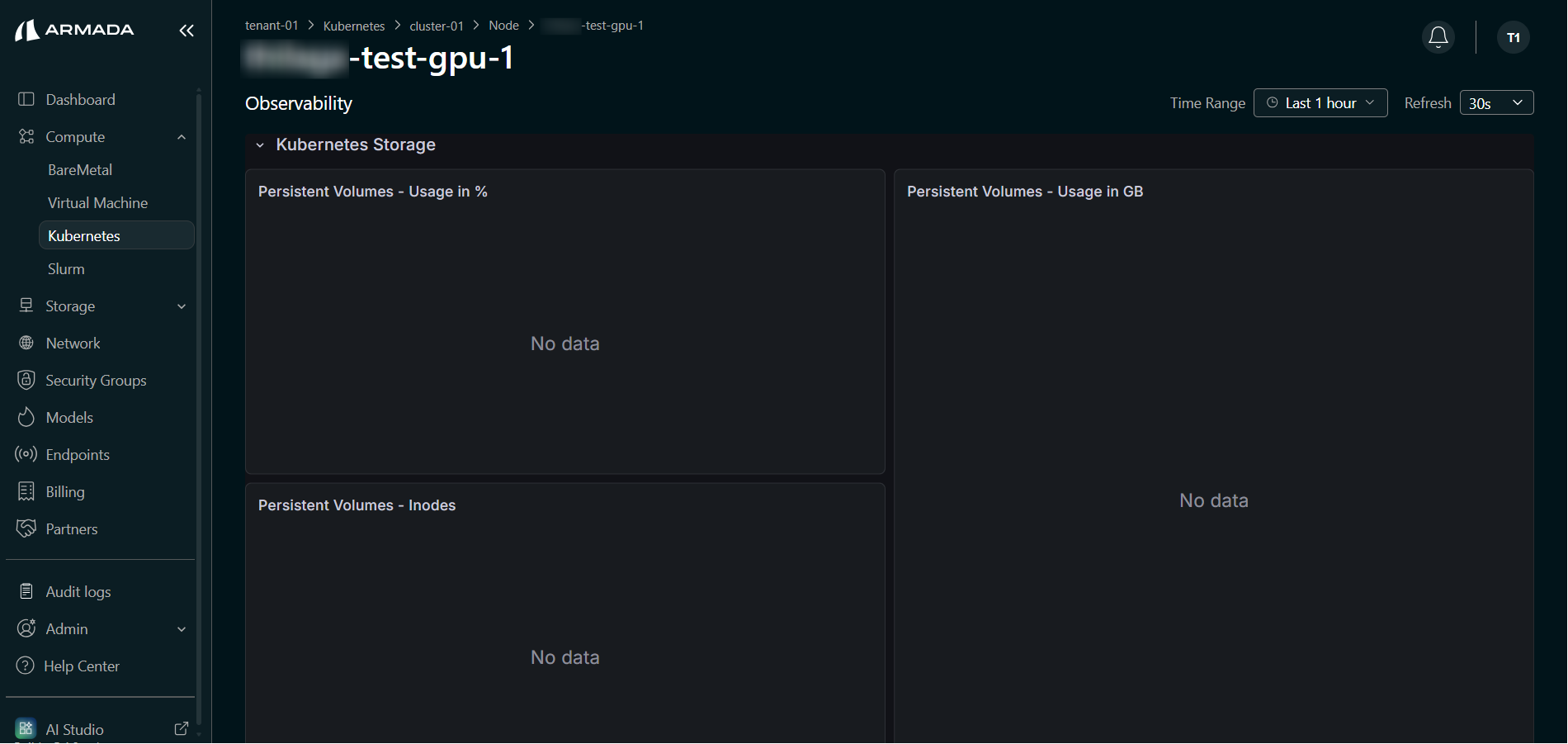Click the Partners handshake icon
This screenshot has width=1568, height=744.
point(26,528)
